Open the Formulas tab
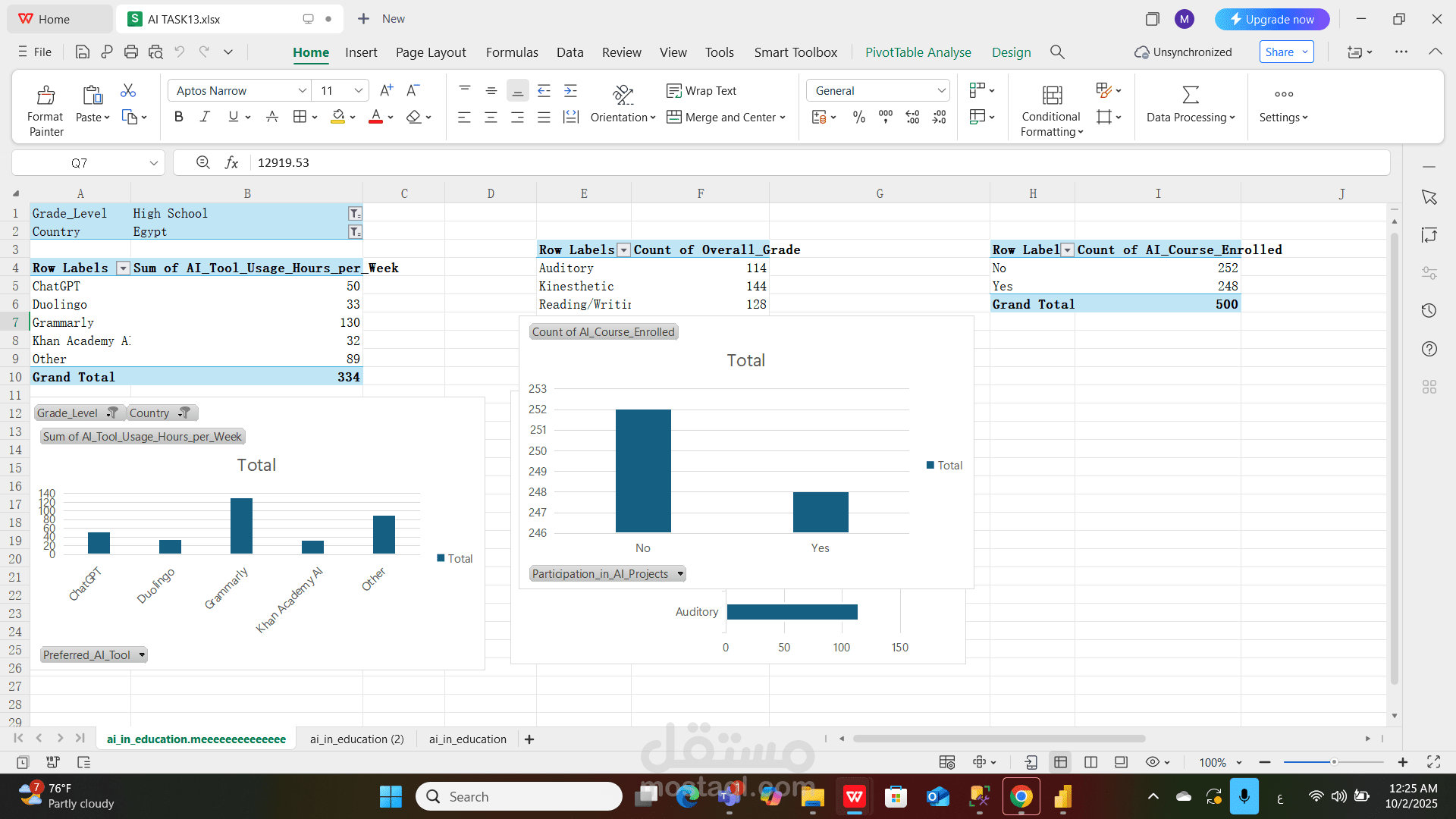This screenshot has width=1456, height=819. coord(512,52)
